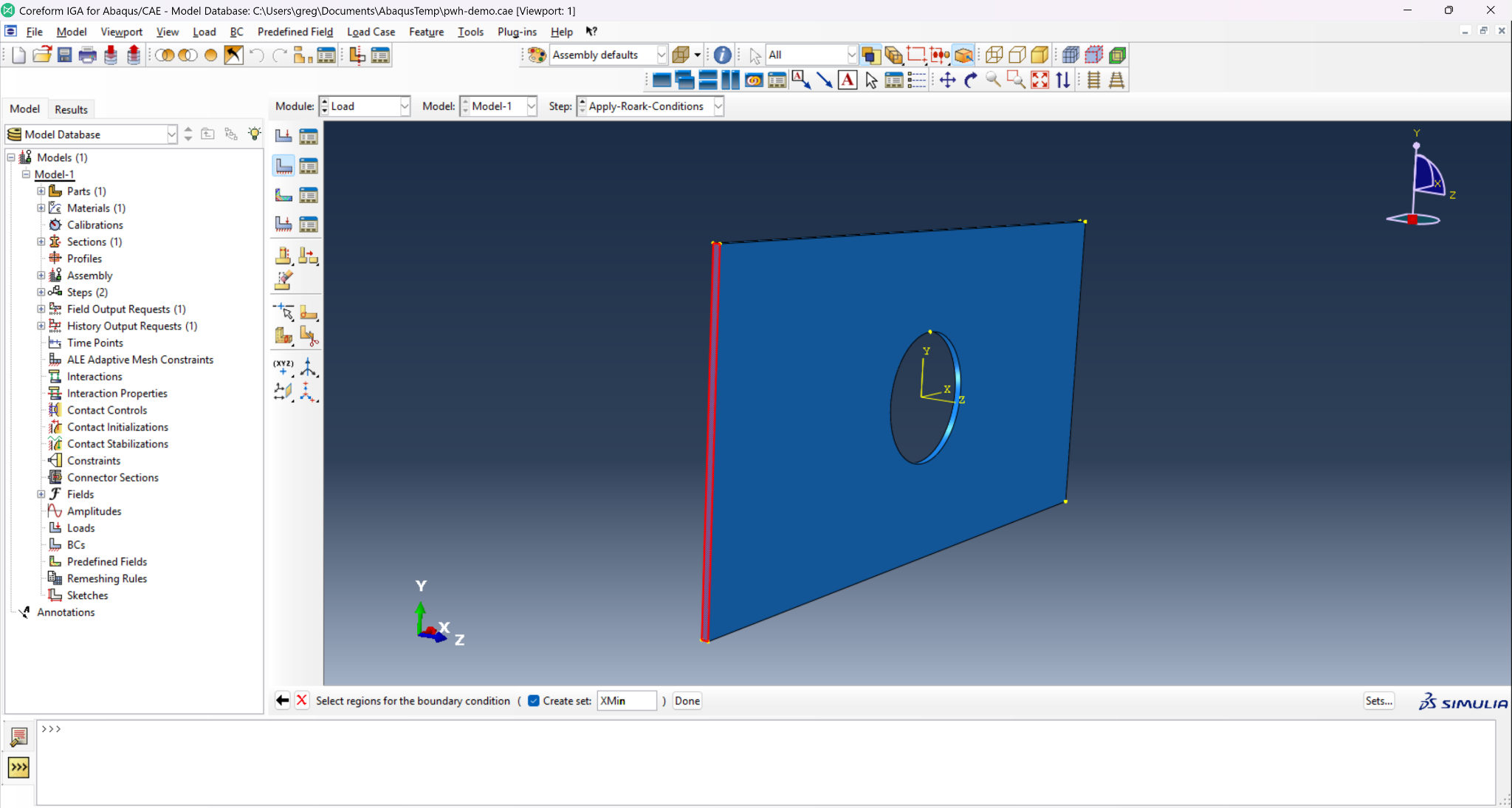
Task: Click the Create Load tool icon
Action: pos(283,136)
